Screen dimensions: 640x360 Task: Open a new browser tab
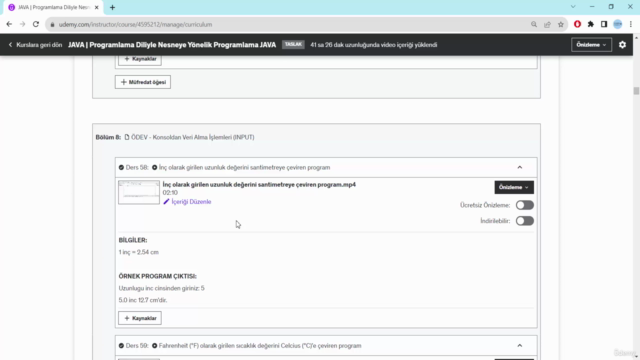coord(112,7)
